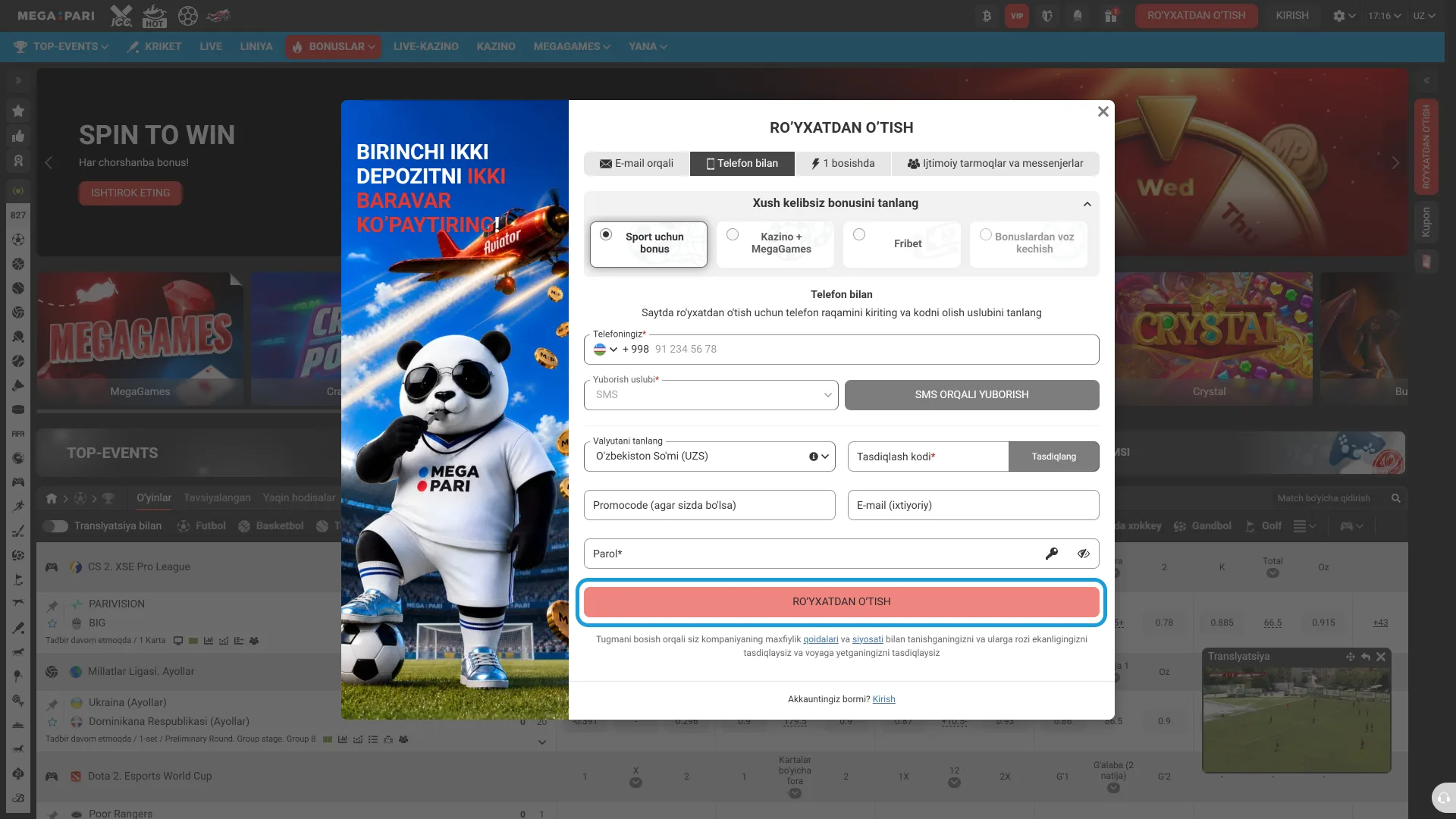The height and width of the screenshot is (819, 1456).
Task: Click the pin icon beside PARIVISION
Action: (52, 606)
